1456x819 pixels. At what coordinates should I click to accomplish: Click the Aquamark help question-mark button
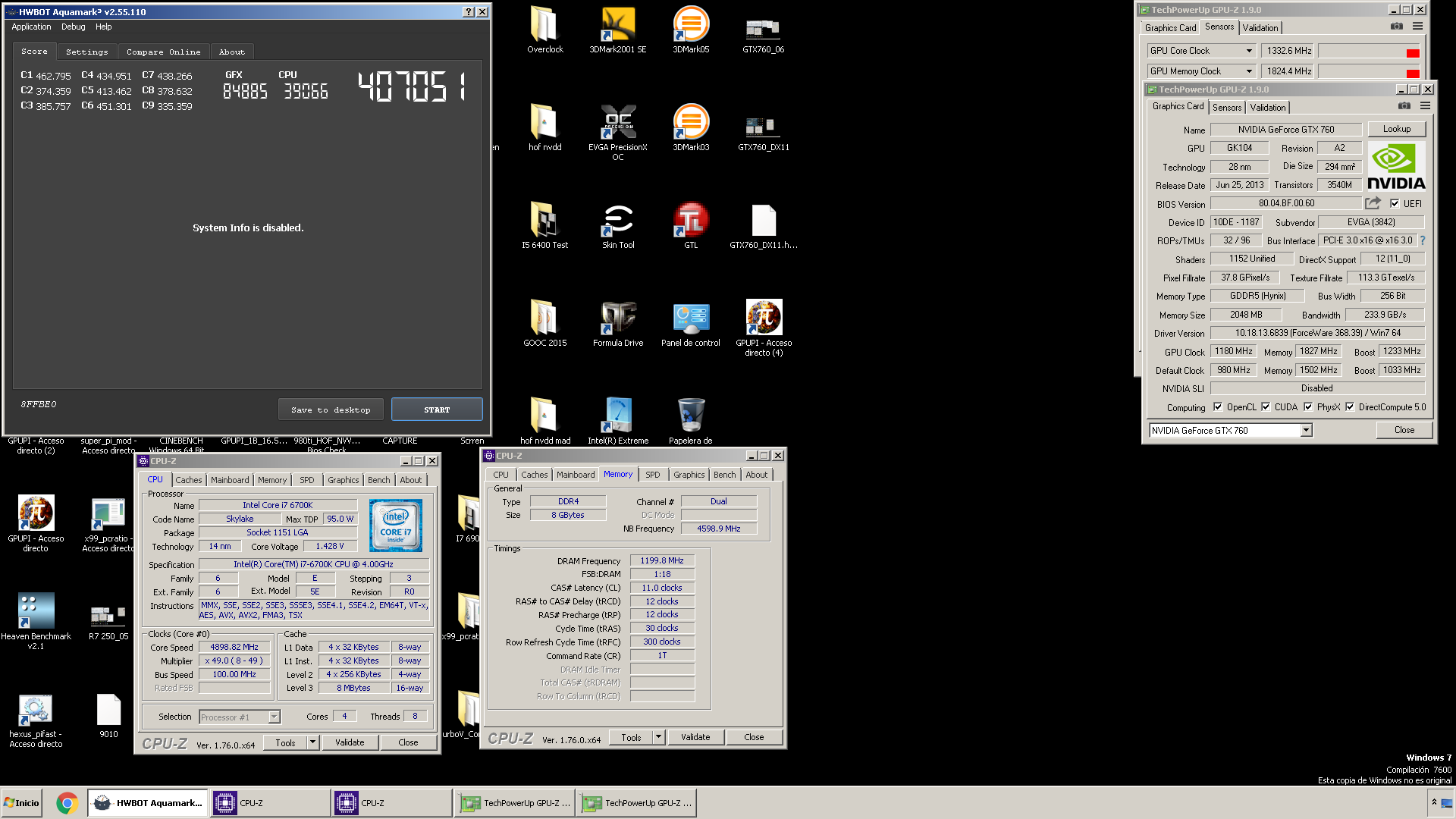469,12
